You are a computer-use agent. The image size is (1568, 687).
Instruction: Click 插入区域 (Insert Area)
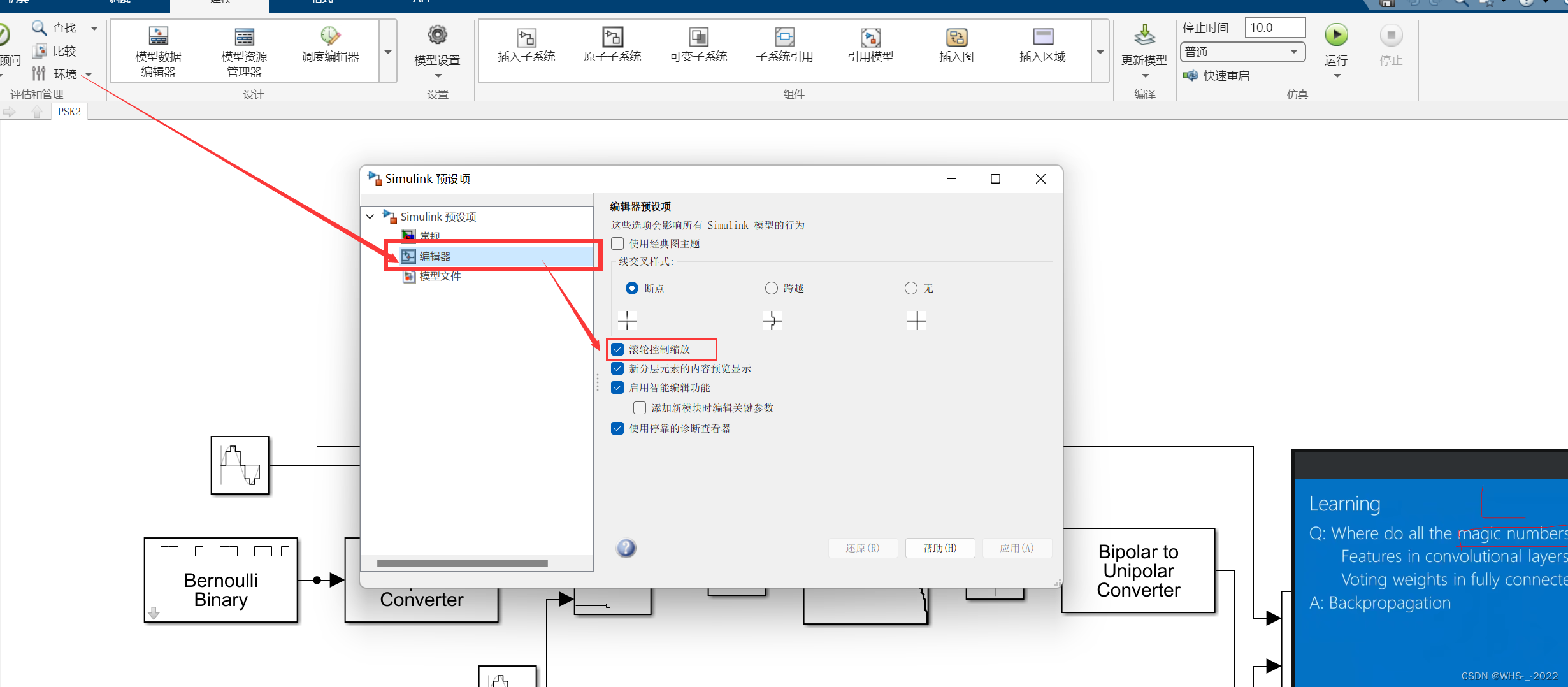pyautogui.click(x=1042, y=45)
